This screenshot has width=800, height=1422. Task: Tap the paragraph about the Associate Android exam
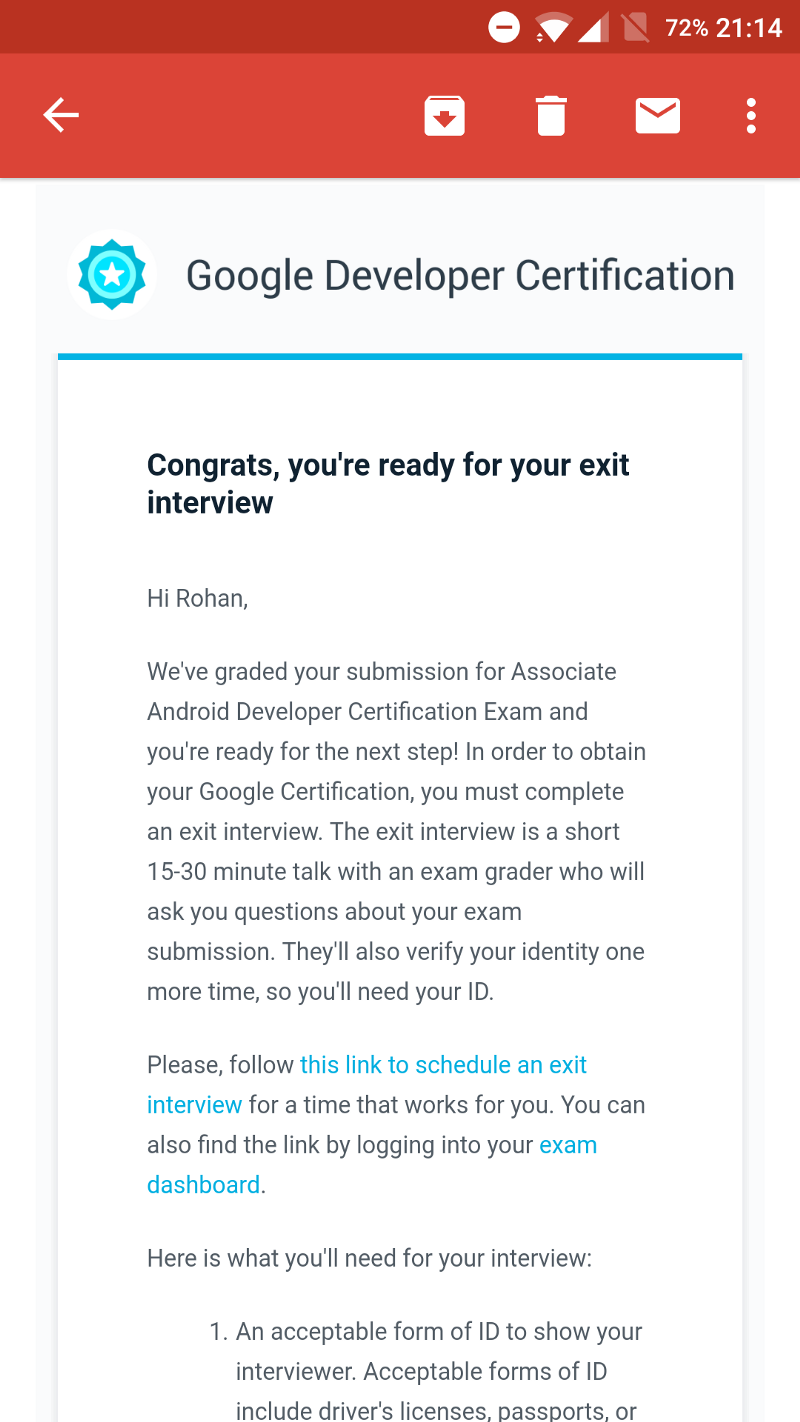(x=396, y=831)
